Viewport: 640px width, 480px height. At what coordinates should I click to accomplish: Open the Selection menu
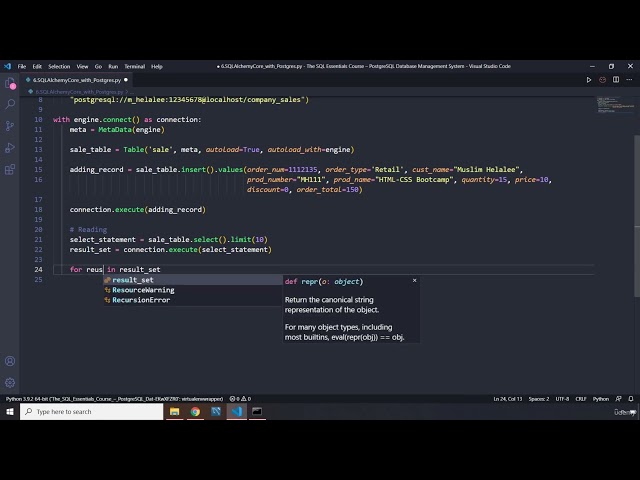pos(59,66)
